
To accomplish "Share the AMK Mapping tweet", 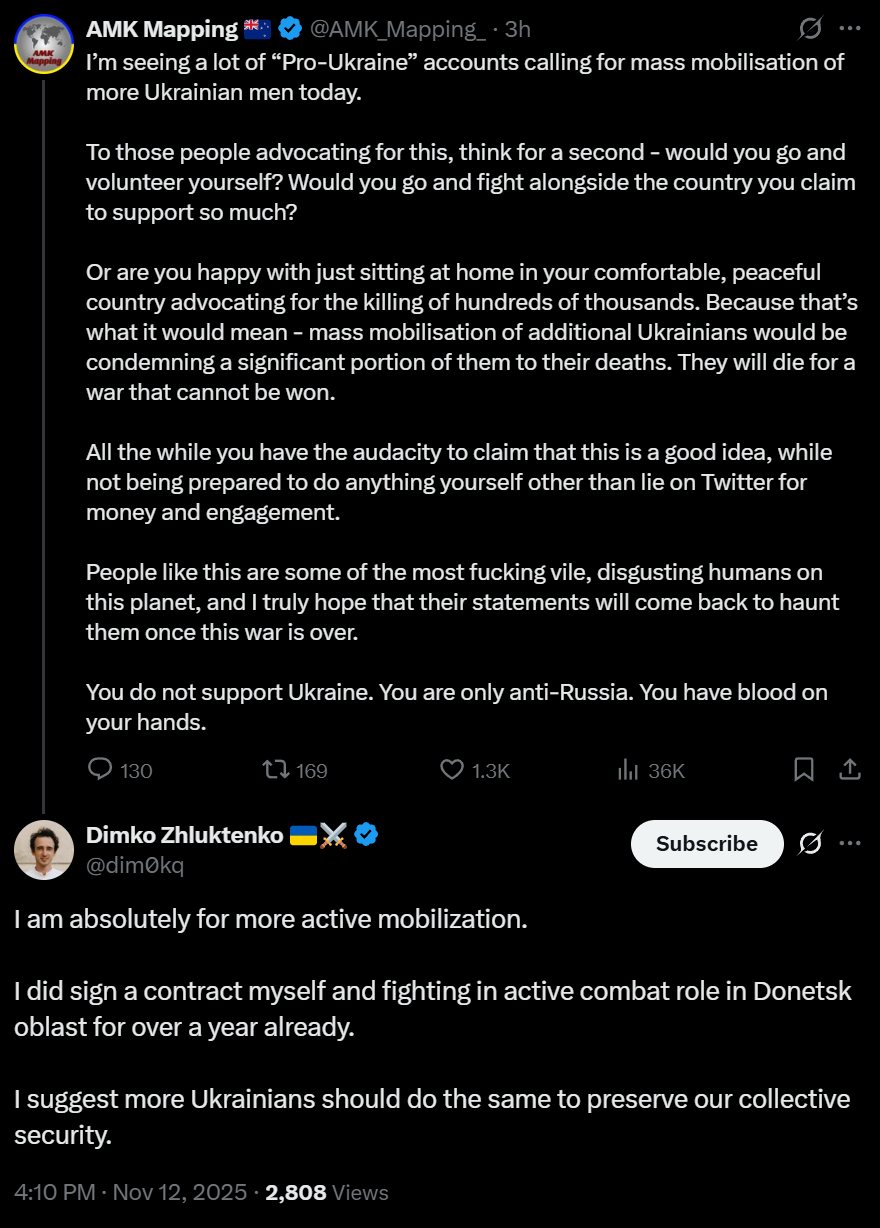I will (x=849, y=769).
